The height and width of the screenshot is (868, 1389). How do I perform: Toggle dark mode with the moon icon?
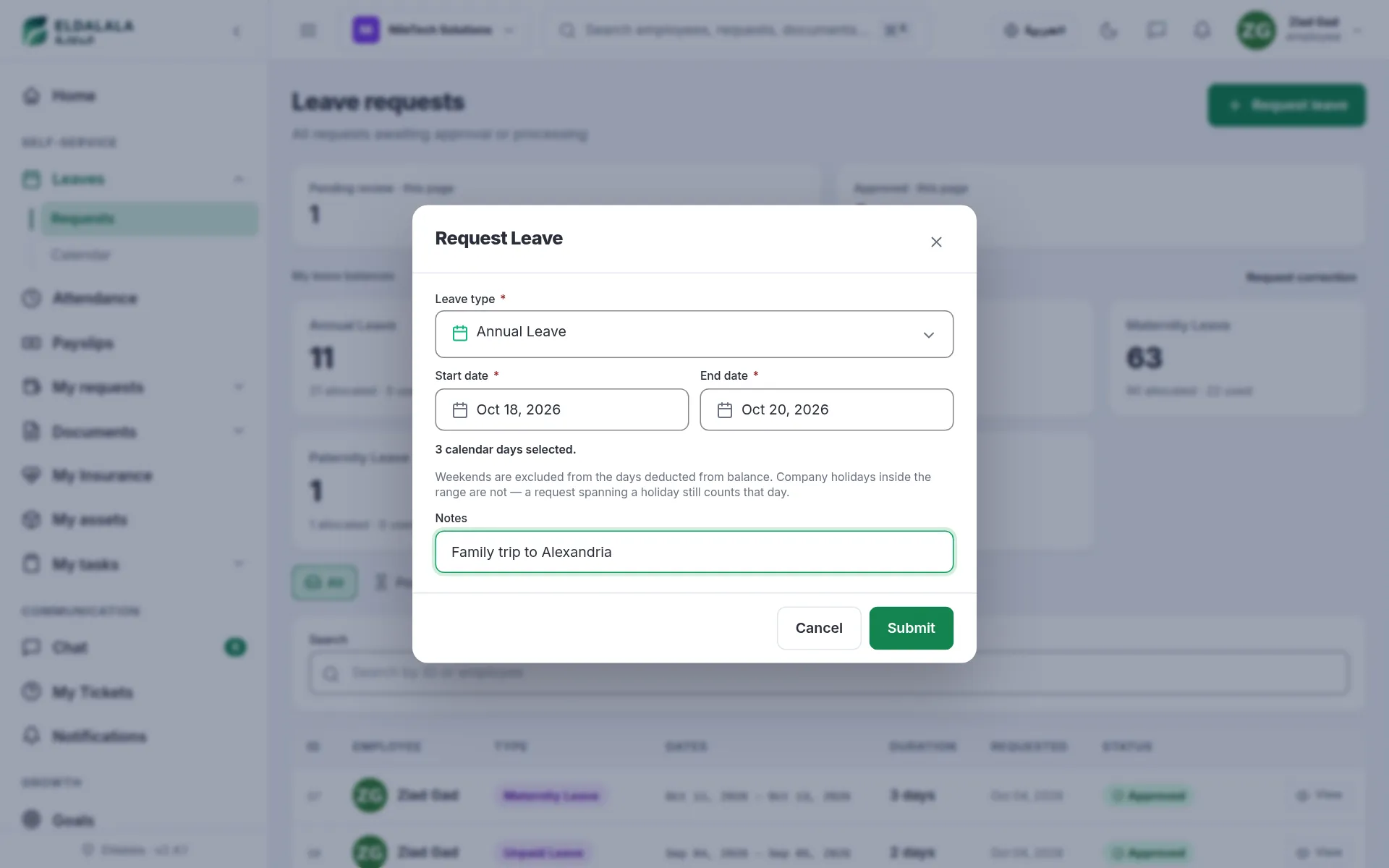click(x=1108, y=30)
